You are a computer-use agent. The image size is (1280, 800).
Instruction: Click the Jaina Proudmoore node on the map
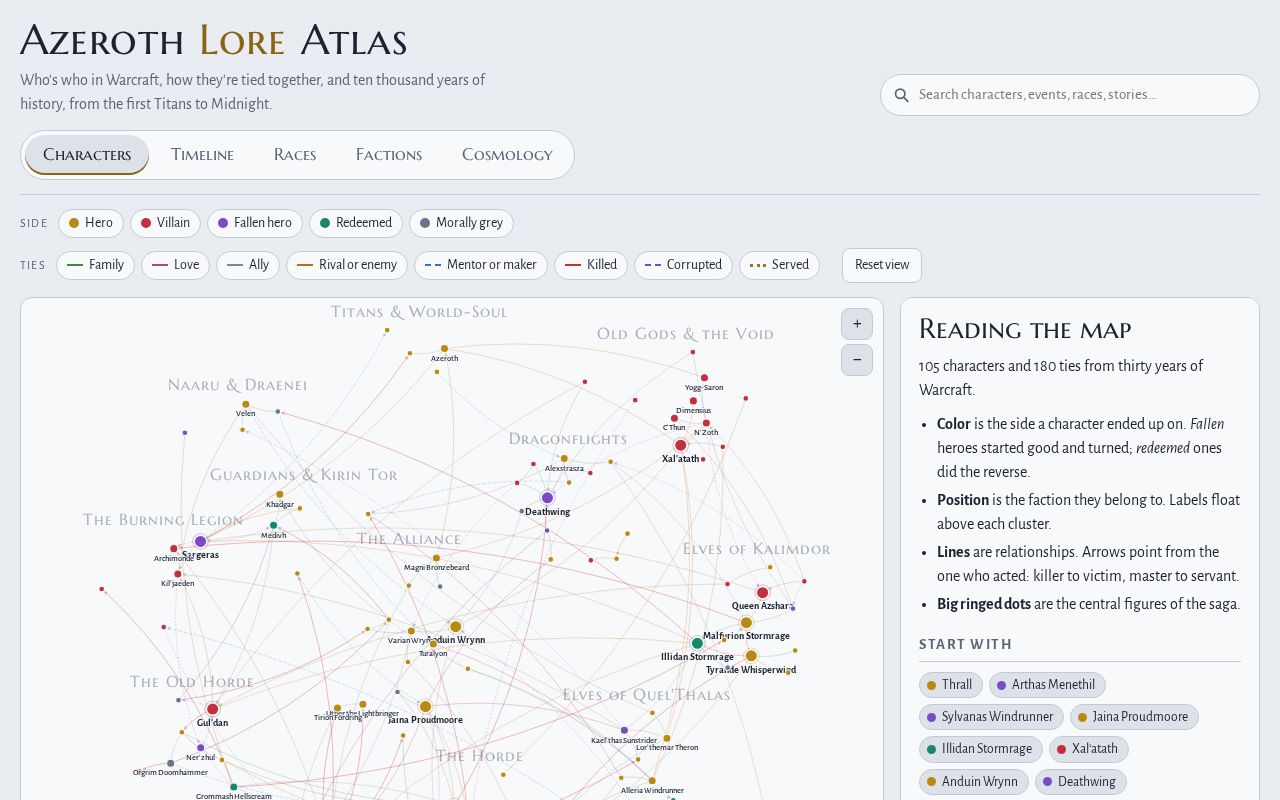pyautogui.click(x=425, y=706)
